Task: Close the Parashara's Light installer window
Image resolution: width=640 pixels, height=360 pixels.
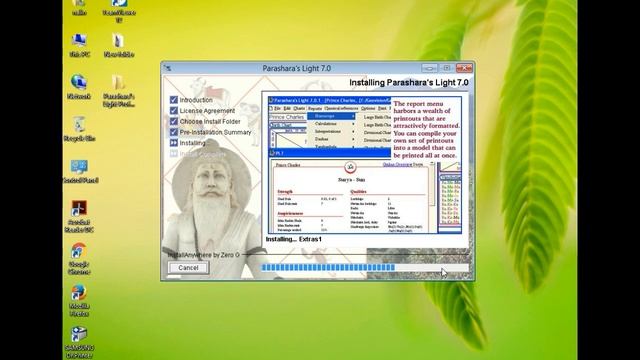Action: pyautogui.click(x=464, y=68)
